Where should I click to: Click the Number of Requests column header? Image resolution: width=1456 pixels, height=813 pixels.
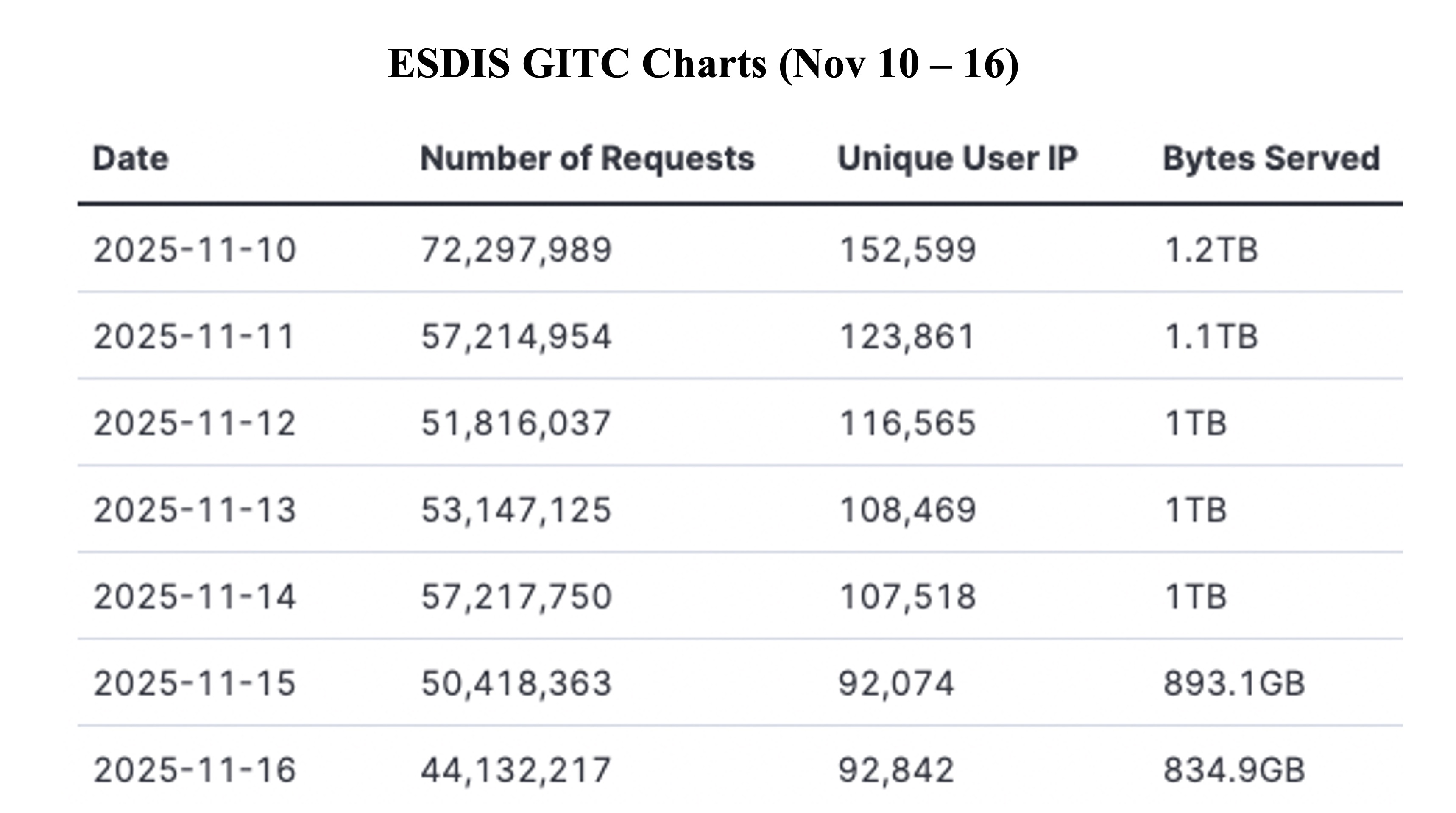pyautogui.click(x=587, y=158)
